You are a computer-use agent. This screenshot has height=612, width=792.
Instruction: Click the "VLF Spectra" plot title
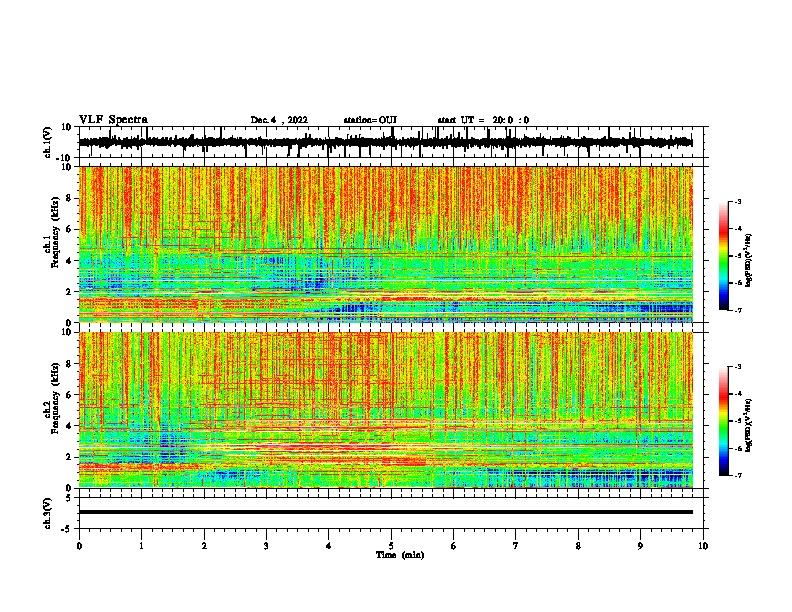pyautogui.click(x=113, y=119)
